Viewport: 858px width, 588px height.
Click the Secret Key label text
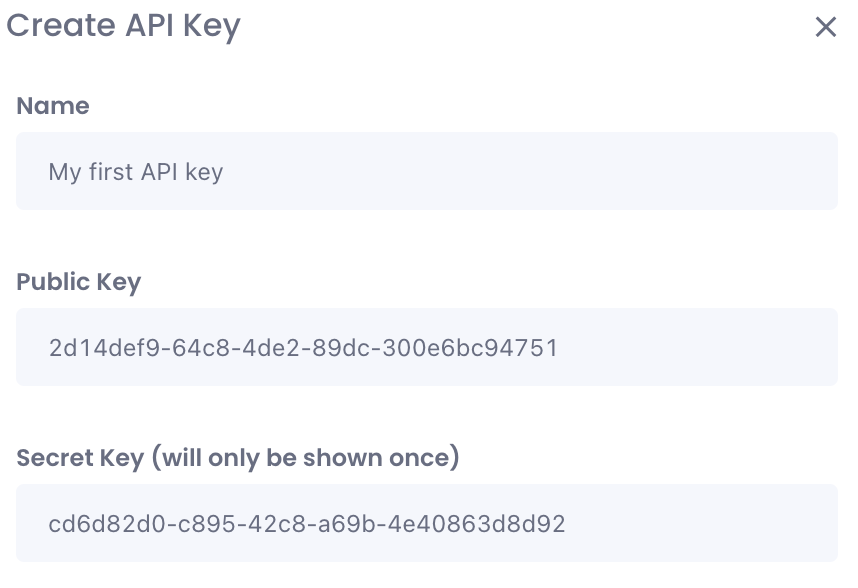click(x=80, y=458)
